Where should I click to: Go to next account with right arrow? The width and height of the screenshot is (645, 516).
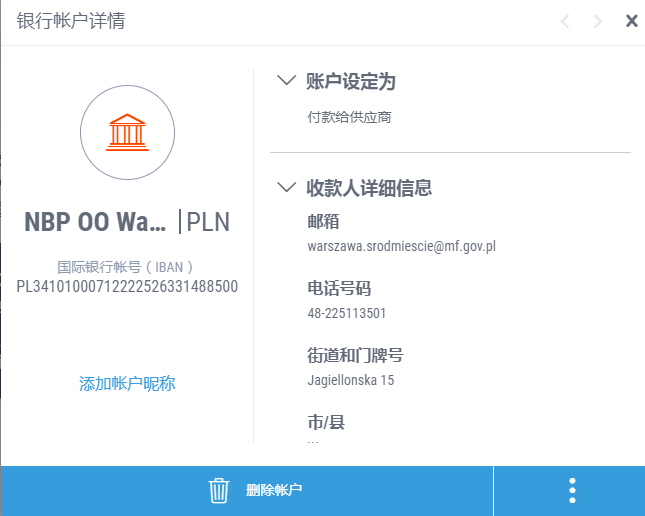click(598, 21)
